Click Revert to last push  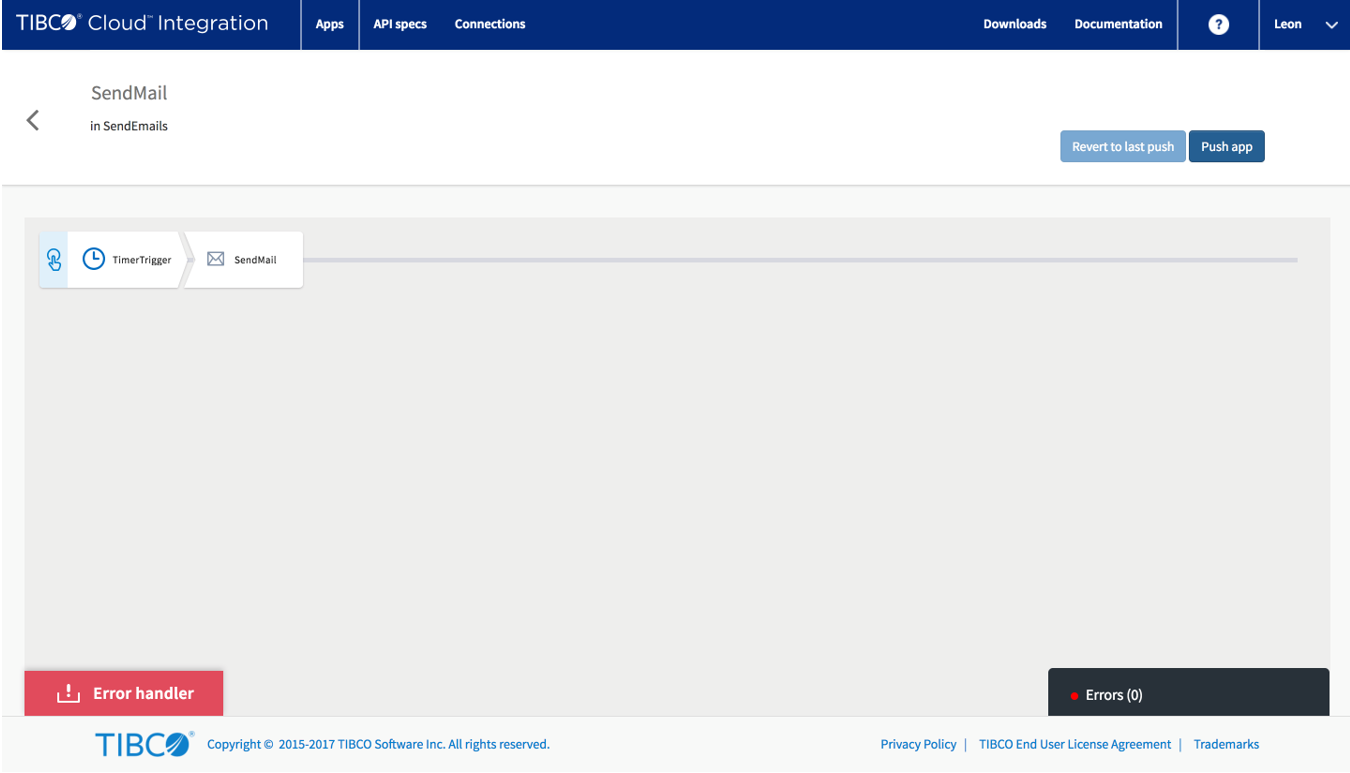(1123, 147)
